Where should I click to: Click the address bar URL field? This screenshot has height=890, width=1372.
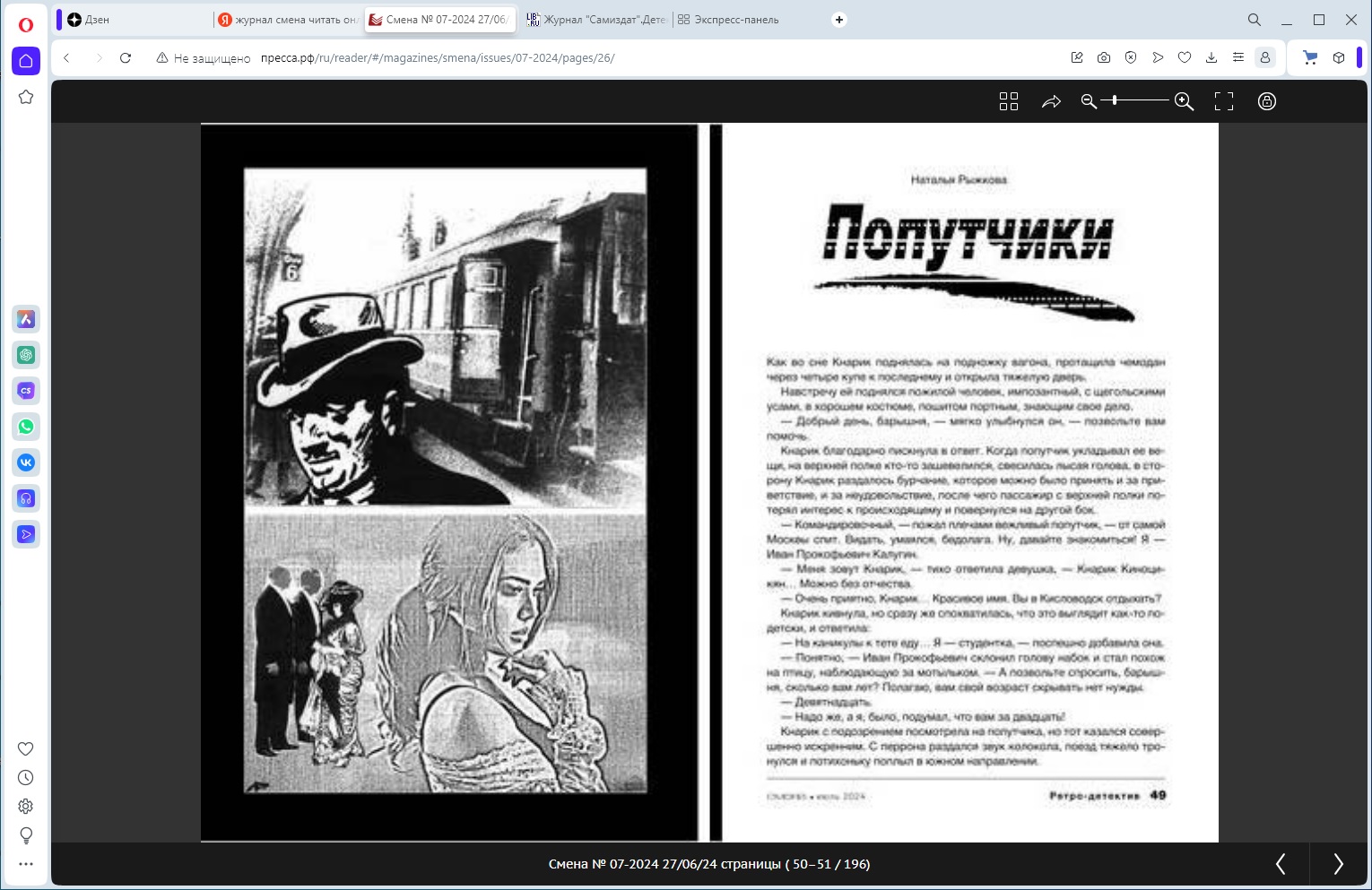538,58
